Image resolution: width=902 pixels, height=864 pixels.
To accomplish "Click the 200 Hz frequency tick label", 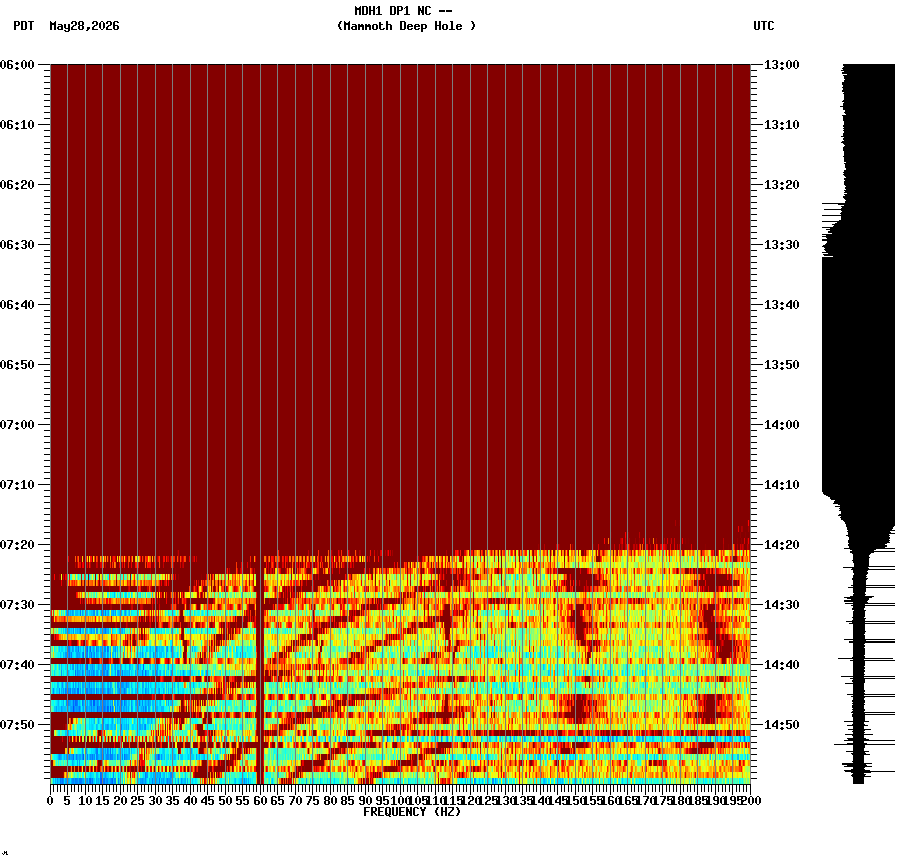I will pos(751,801).
